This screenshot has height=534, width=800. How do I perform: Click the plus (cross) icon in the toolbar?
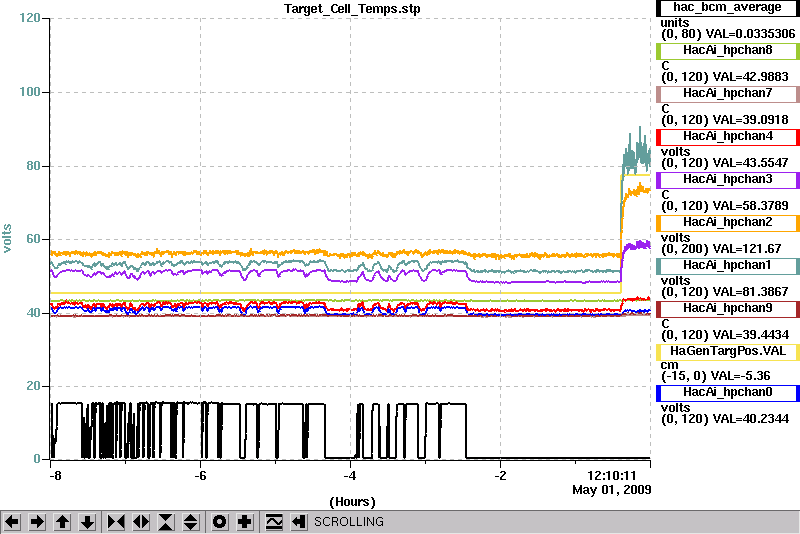(245, 522)
